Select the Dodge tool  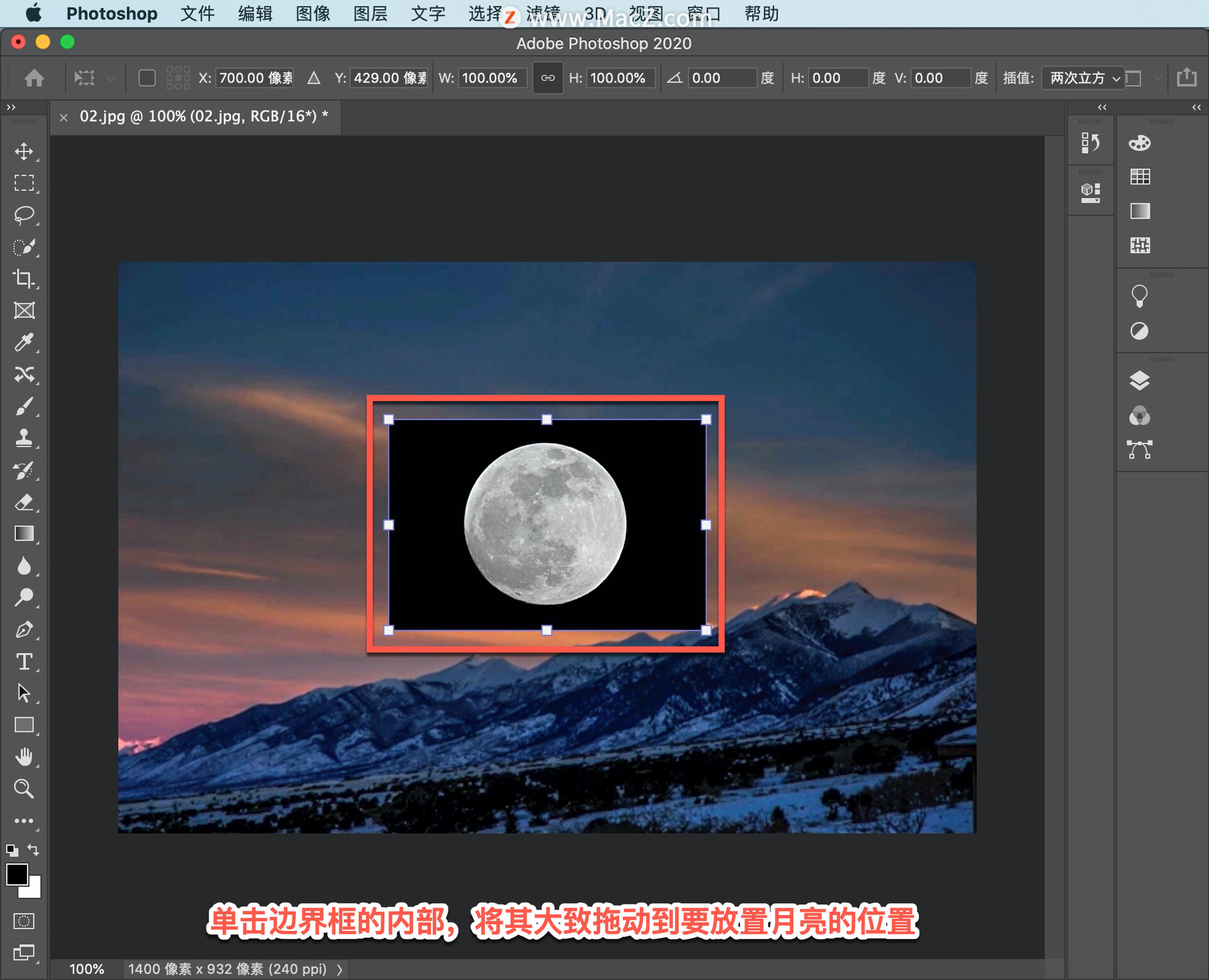[24, 598]
